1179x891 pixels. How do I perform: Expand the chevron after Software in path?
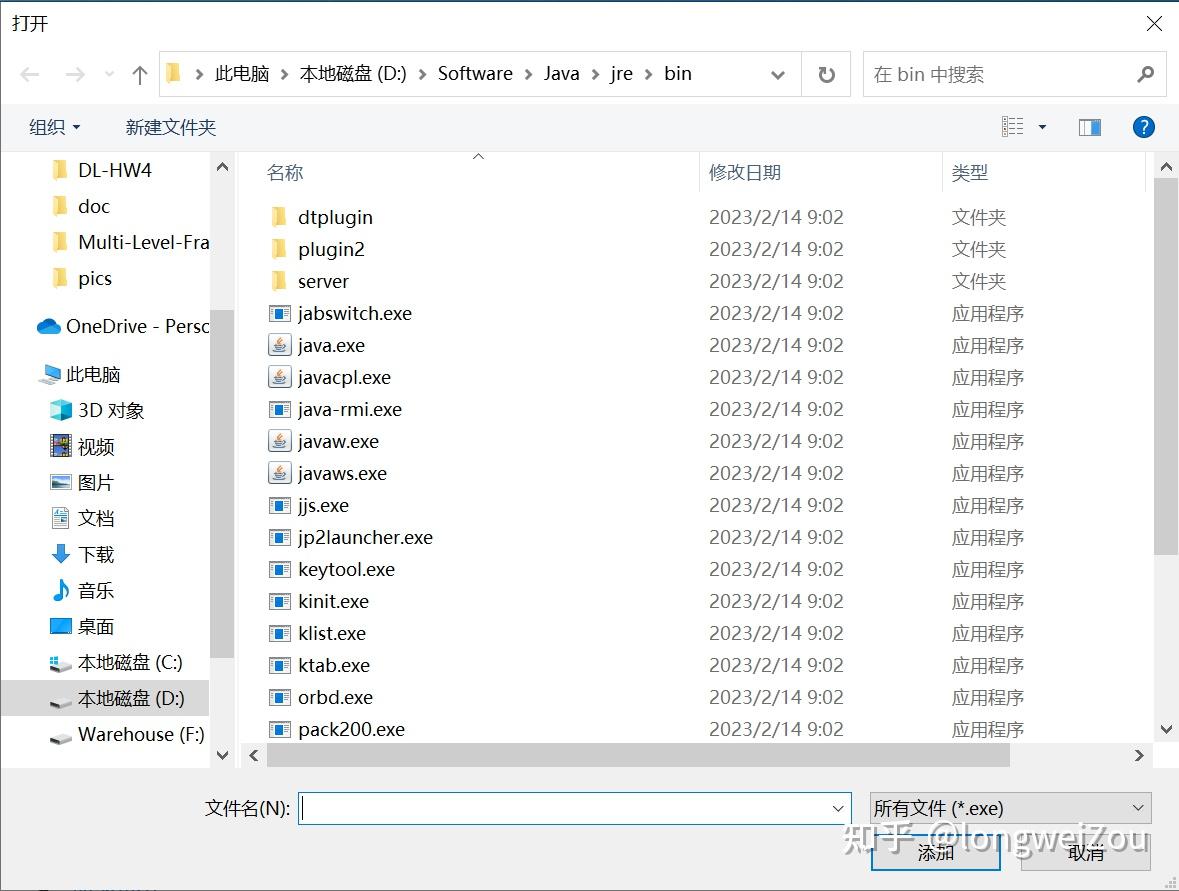[x=529, y=74]
